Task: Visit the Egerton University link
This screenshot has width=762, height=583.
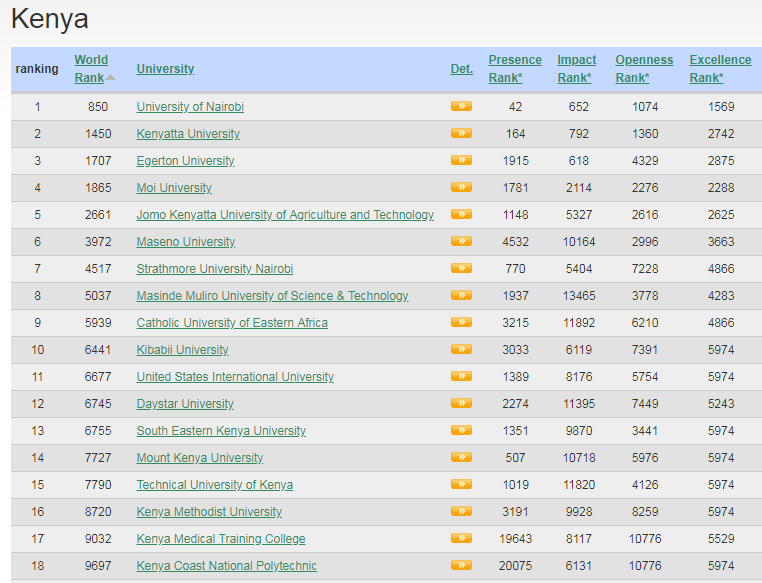Action: (185, 161)
